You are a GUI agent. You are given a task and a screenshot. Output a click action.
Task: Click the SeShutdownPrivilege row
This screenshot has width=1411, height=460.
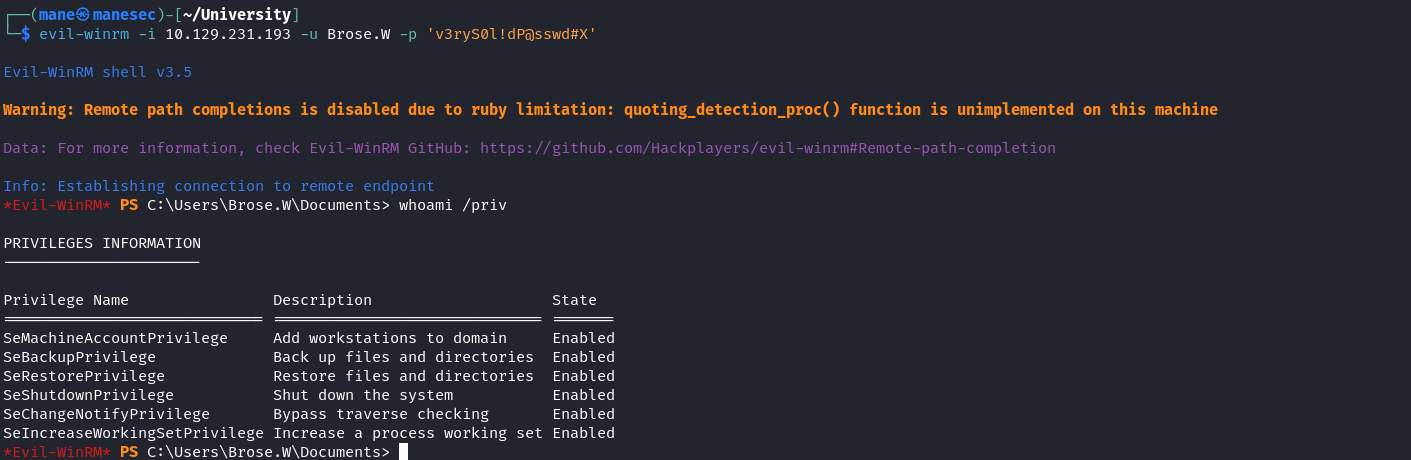pyautogui.click(x=309, y=395)
